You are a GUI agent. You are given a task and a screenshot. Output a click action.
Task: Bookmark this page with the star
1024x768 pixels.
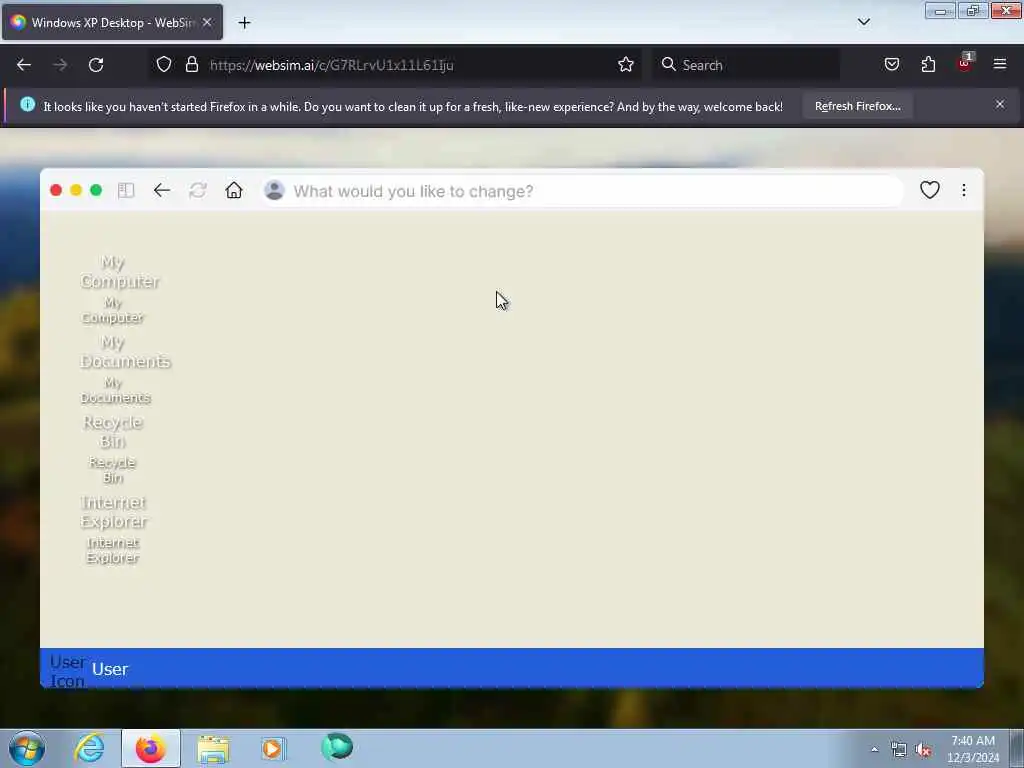click(626, 64)
